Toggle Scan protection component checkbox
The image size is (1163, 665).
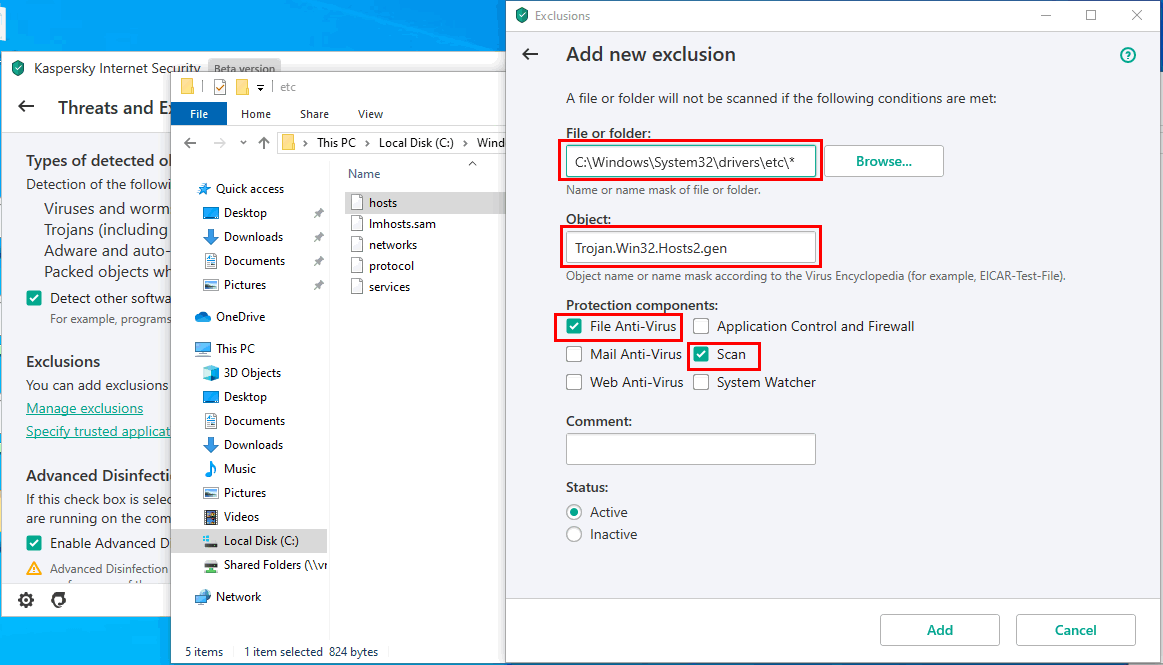(701, 354)
